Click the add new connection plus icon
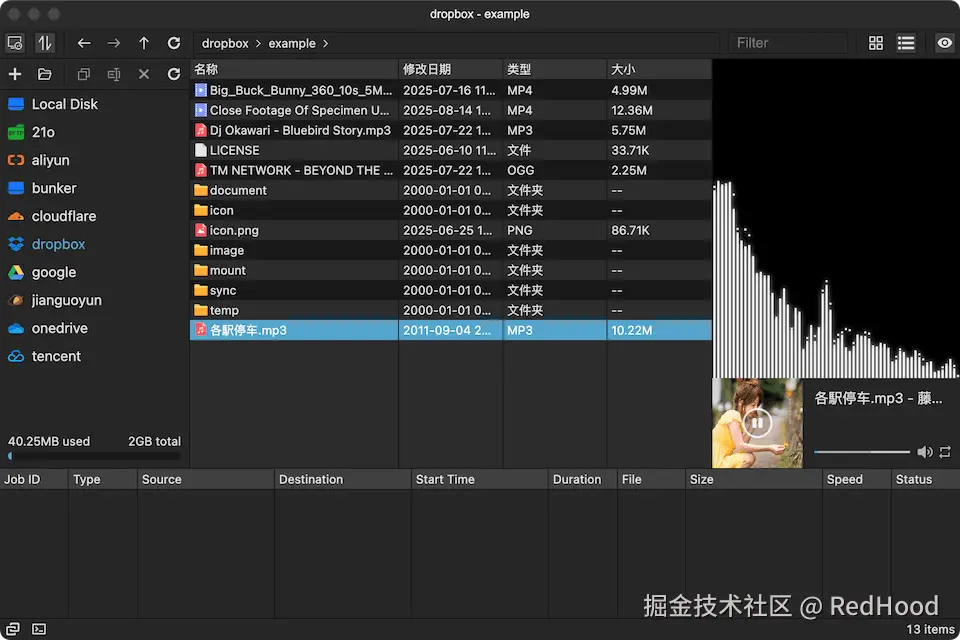 pyautogui.click(x=15, y=74)
